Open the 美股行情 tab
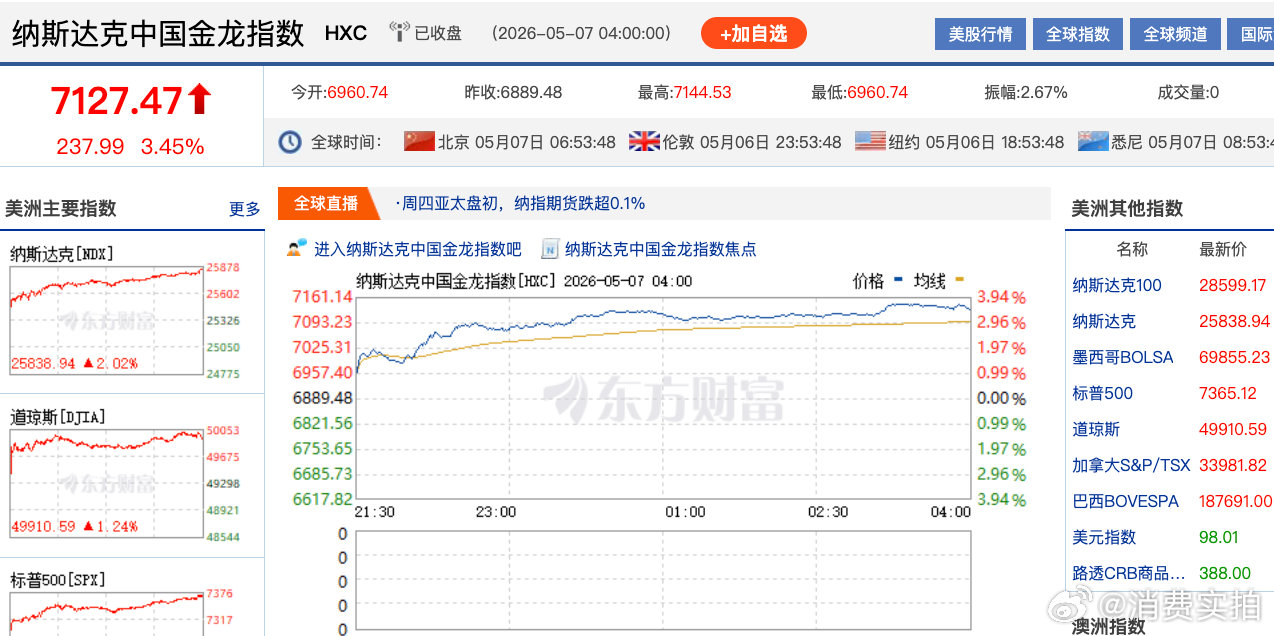This screenshot has width=1274, height=636. [980, 34]
